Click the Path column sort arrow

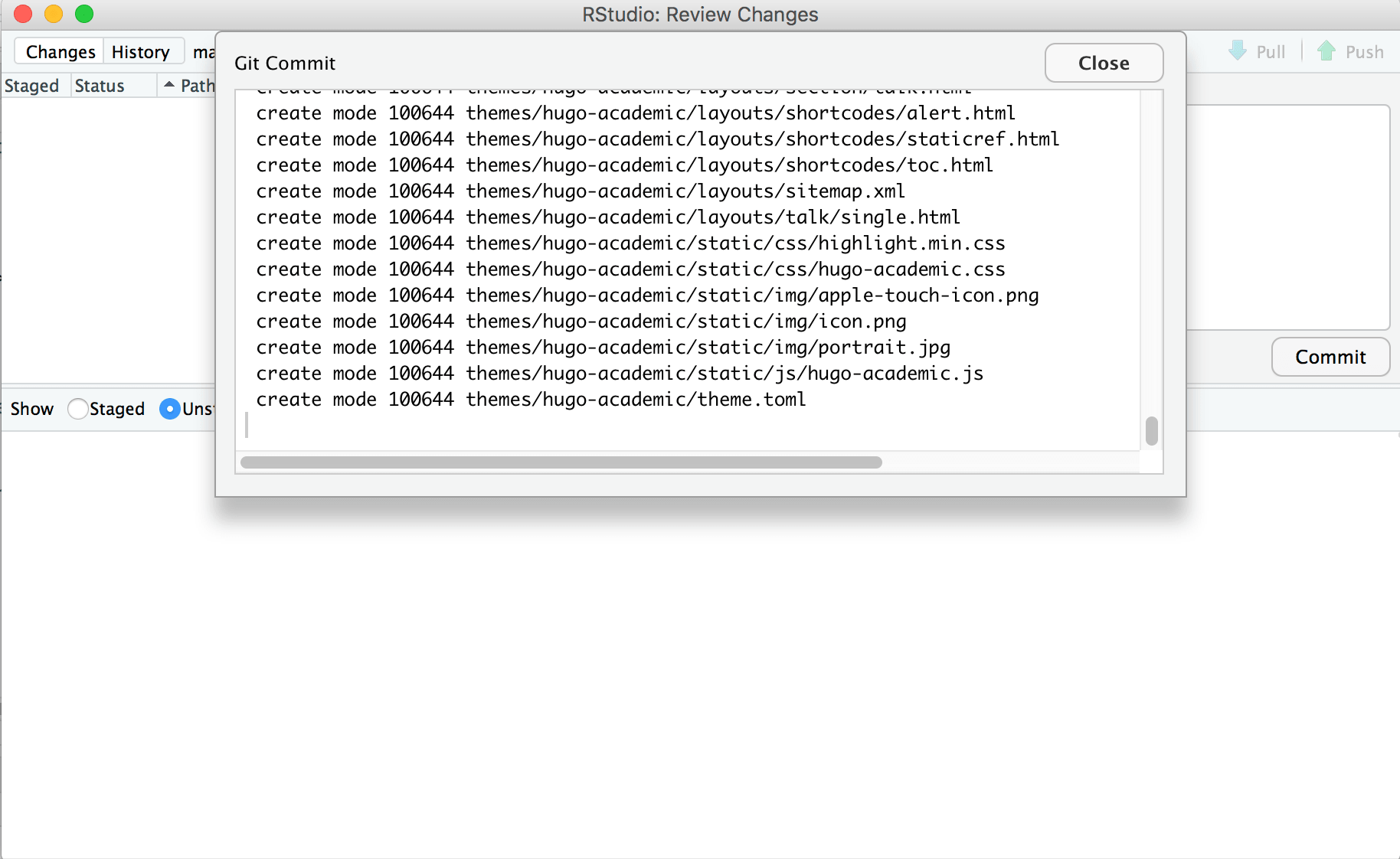point(169,85)
